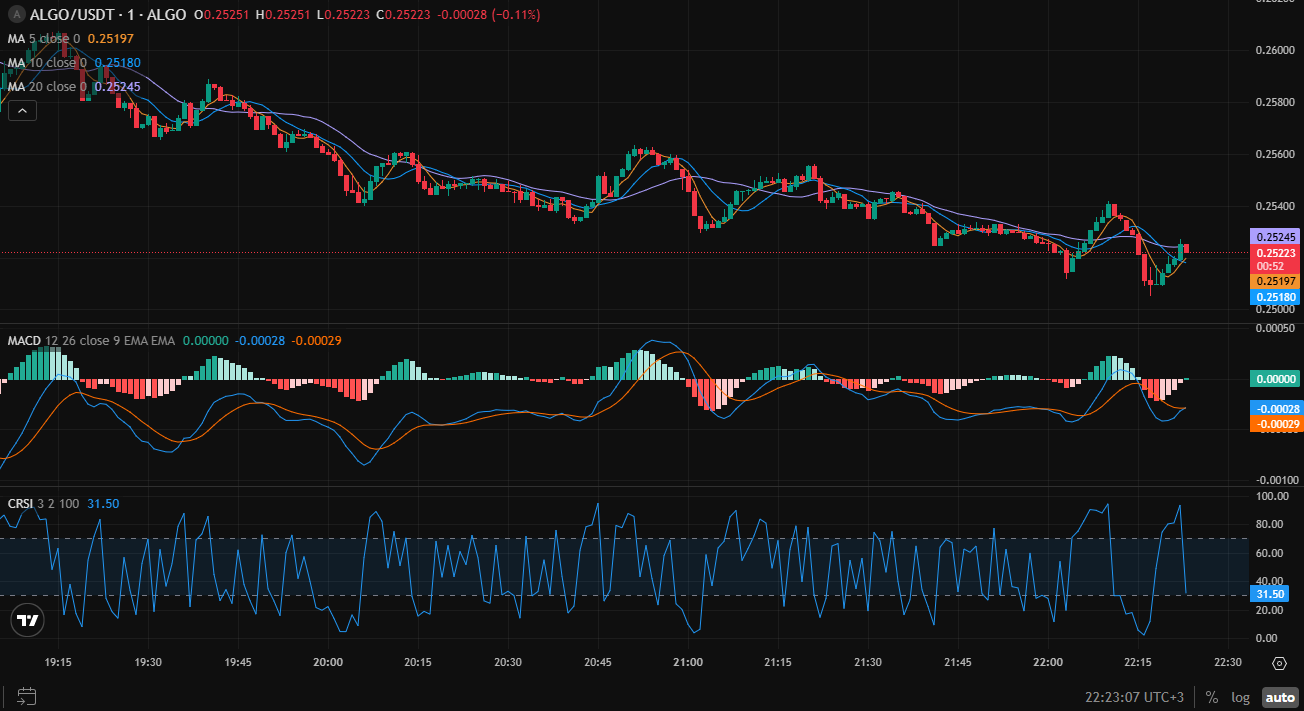
Task: Click the blue -0.00028 MACD axis label
Action: 1276,408
